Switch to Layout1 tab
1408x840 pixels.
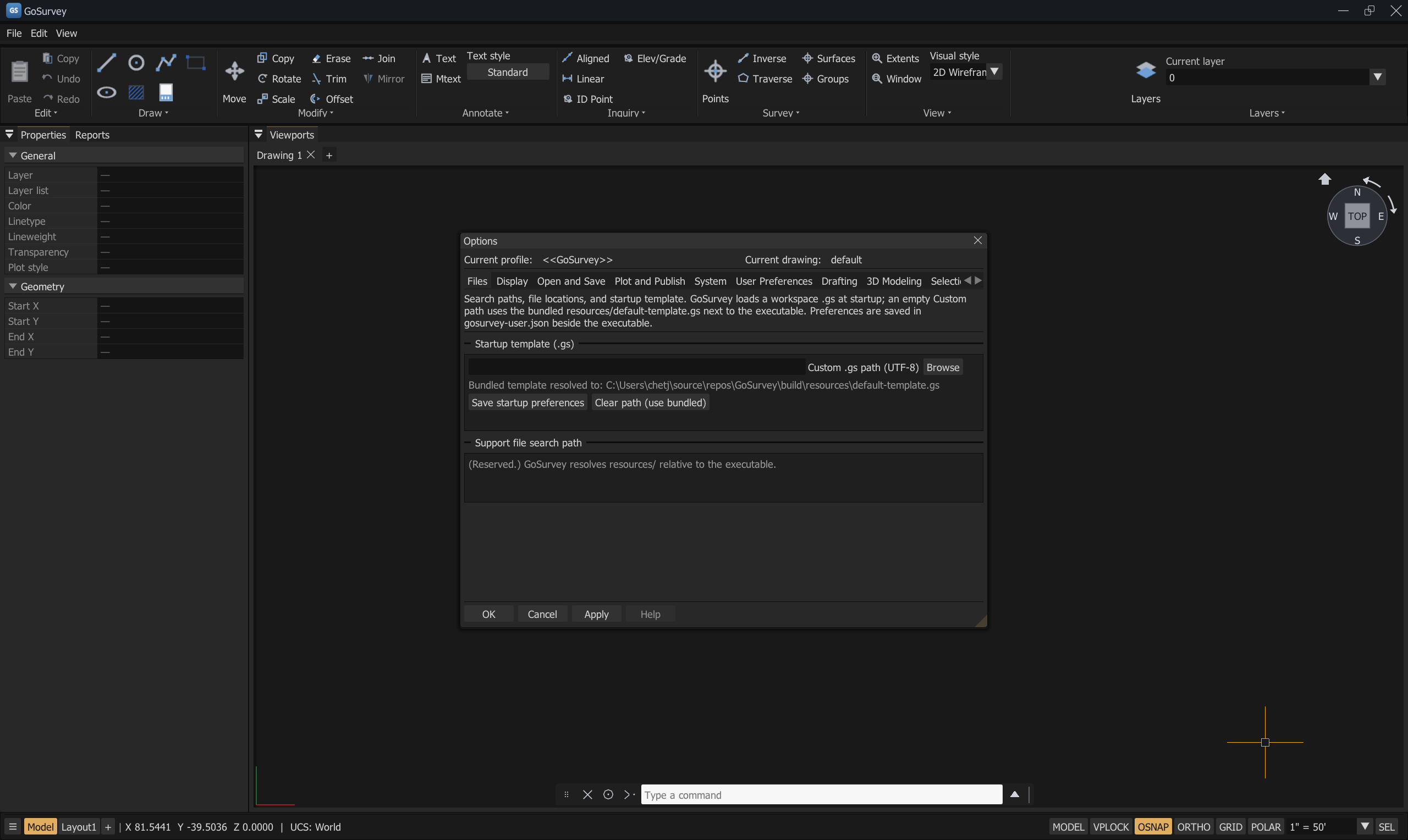79,826
